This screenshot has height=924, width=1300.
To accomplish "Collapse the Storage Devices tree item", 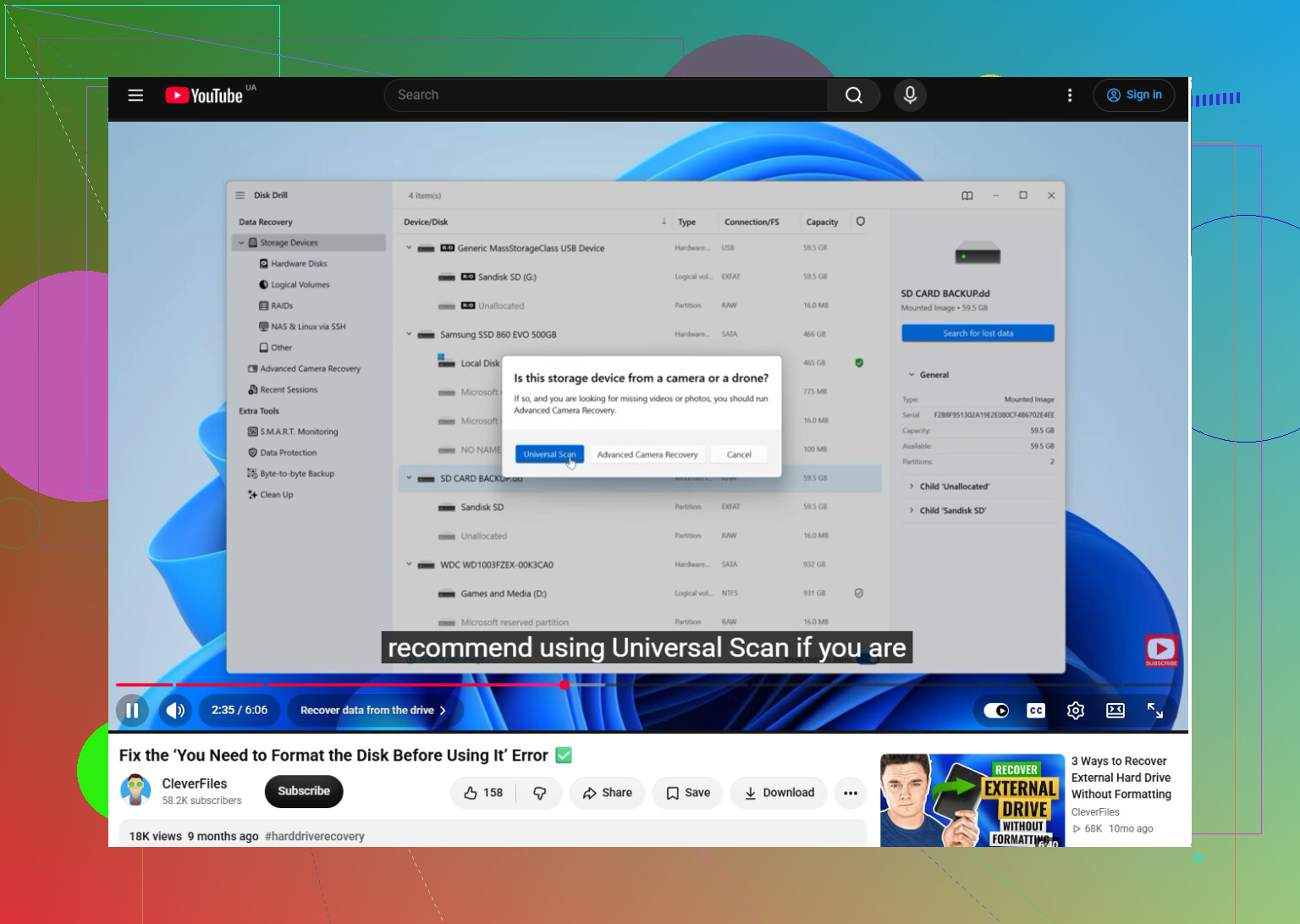I will [x=241, y=243].
